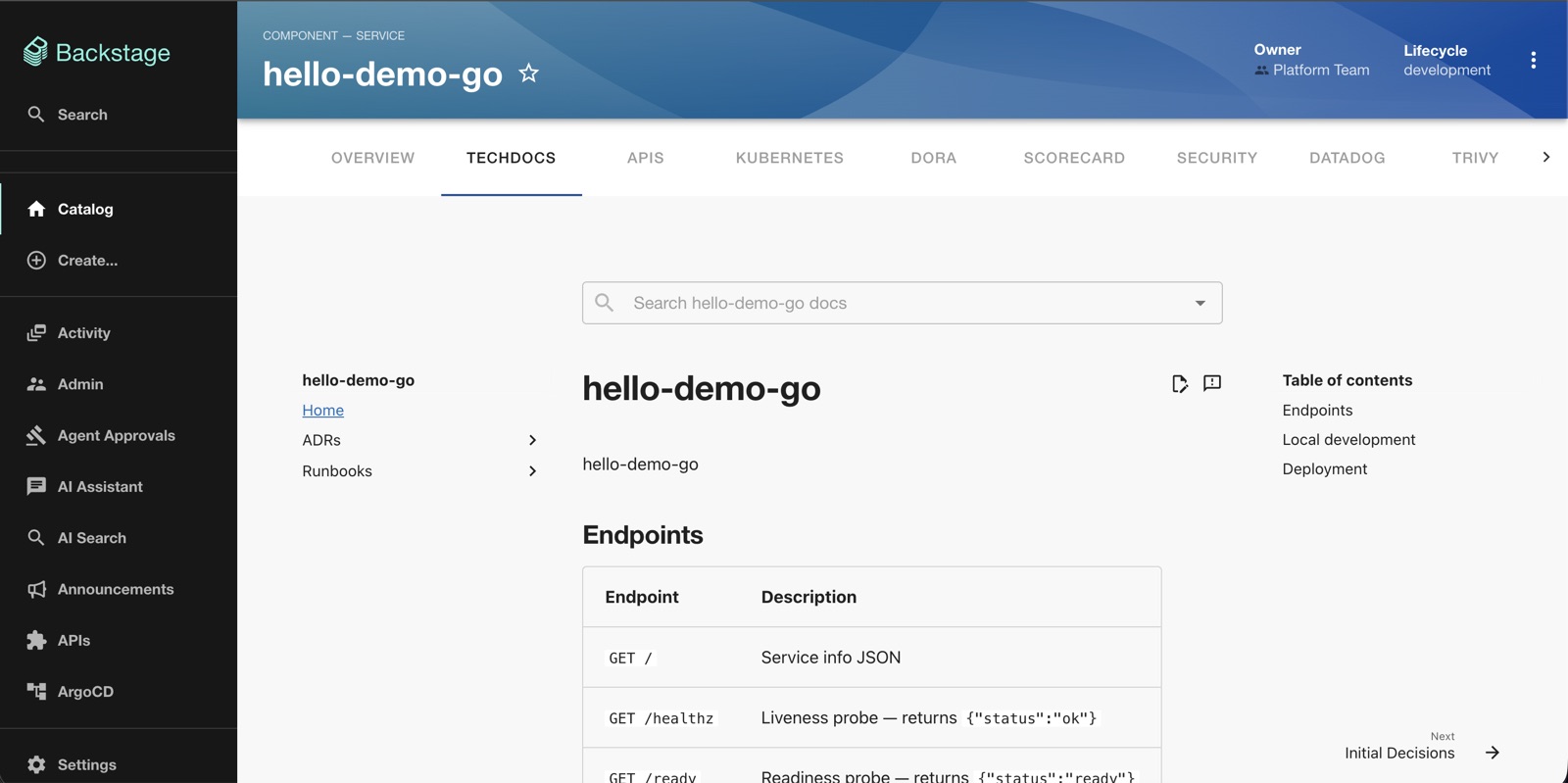
Task: Open the Admin people icon
Action: coord(36,384)
